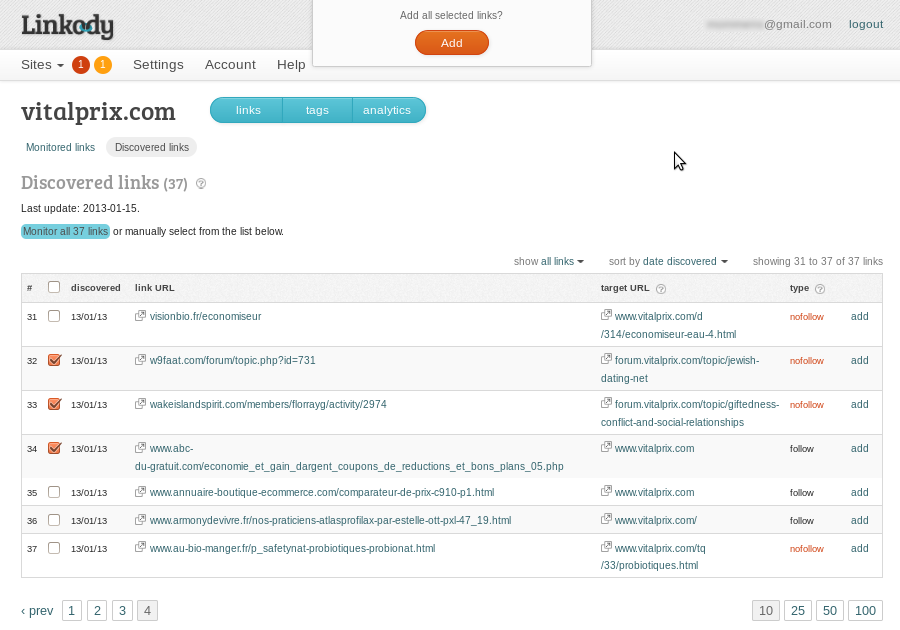Toggle select-all checkbox in table header
The width and height of the screenshot is (900, 630).
[54, 287]
